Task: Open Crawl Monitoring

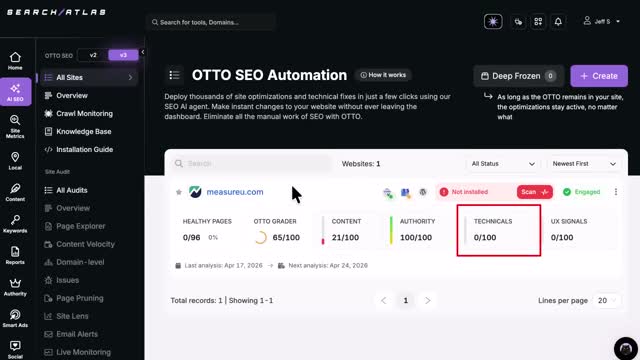Action: pyautogui.click(x=84, y=113)
